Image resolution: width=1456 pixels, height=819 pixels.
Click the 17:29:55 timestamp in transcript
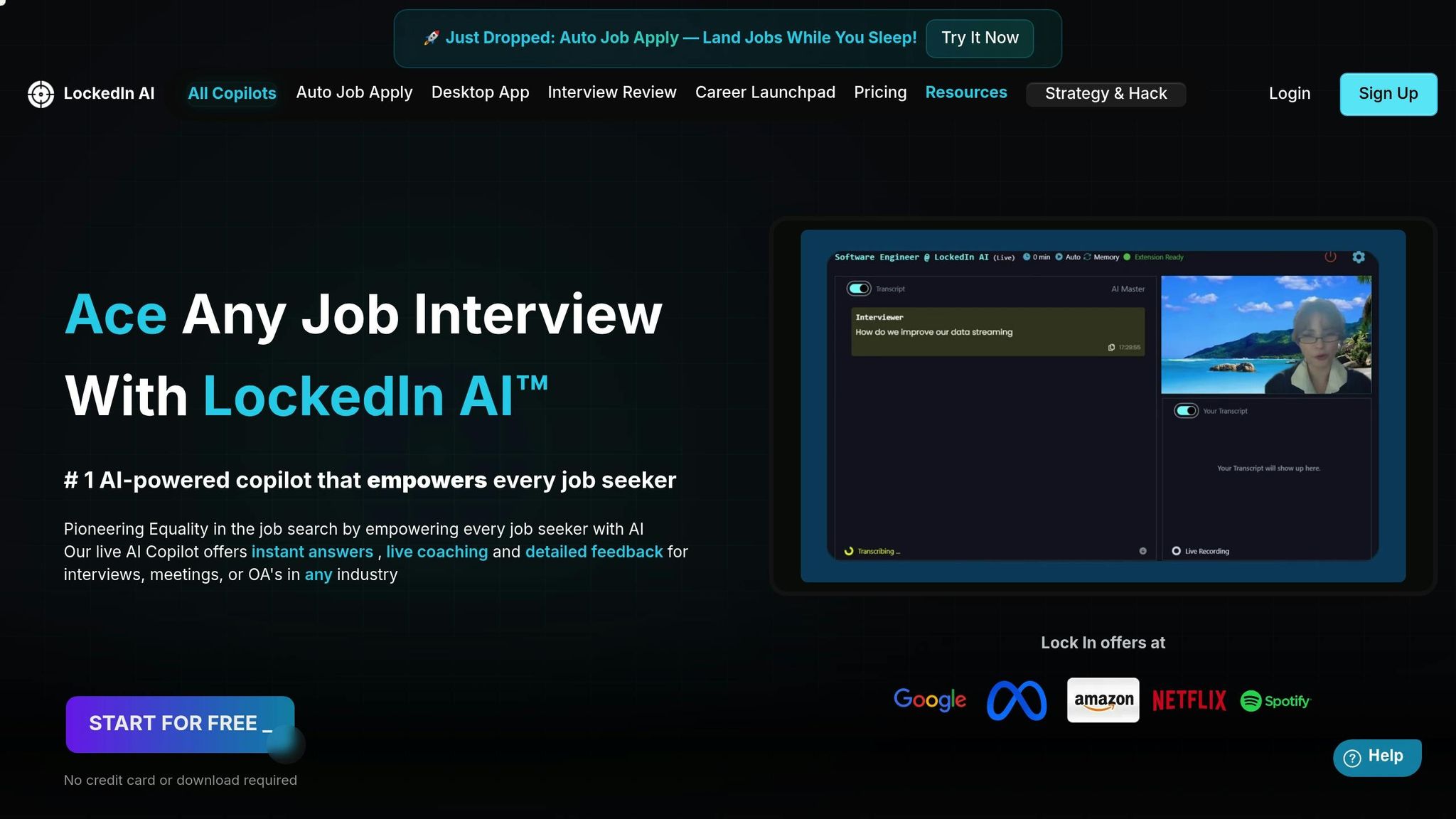pyautogui.click(x=1129, y=348)
